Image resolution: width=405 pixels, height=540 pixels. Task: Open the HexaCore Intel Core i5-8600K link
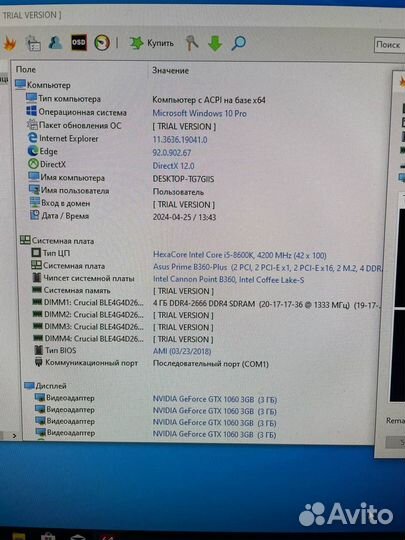coord(240,255)
